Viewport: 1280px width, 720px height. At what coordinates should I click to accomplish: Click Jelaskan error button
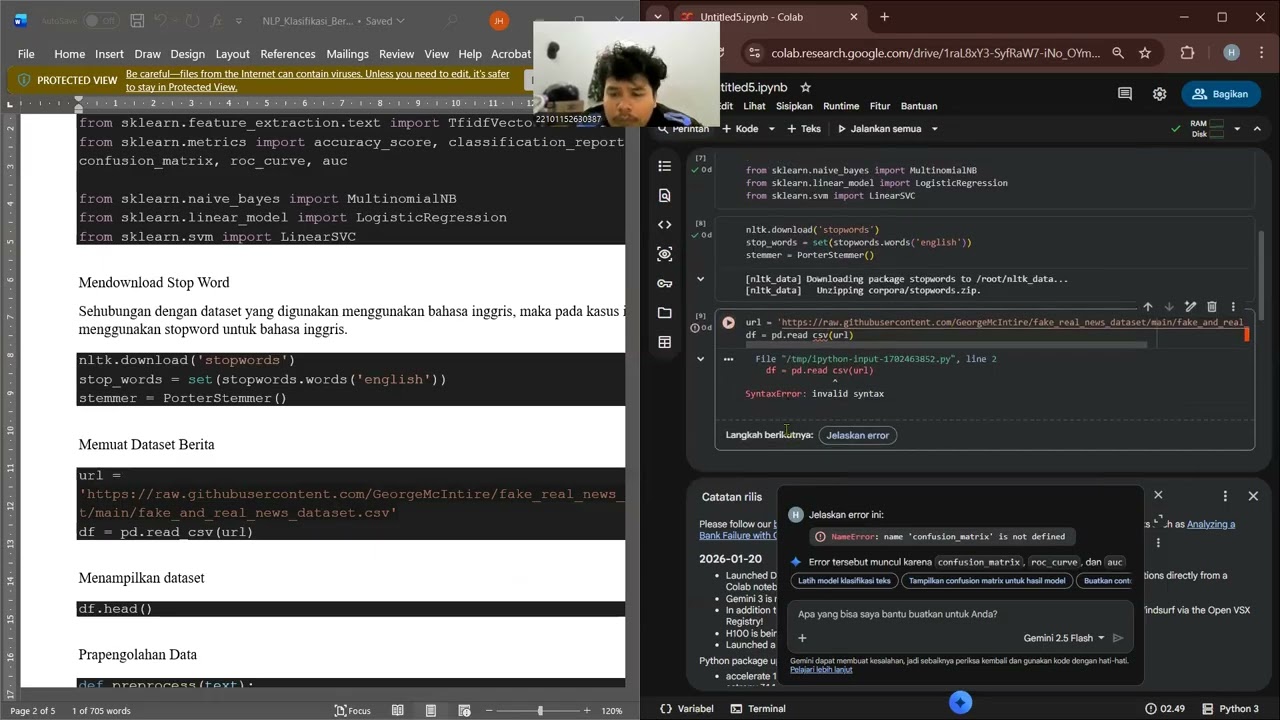point(857,435)
